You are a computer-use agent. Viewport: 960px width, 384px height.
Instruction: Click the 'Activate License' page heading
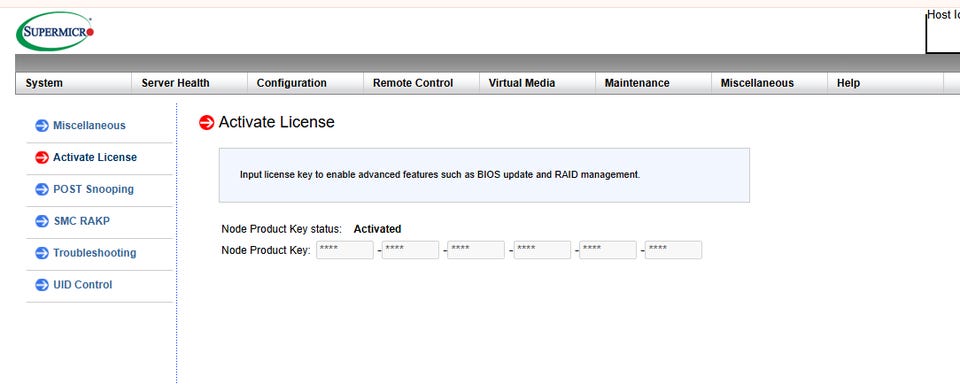pos(276,122)
